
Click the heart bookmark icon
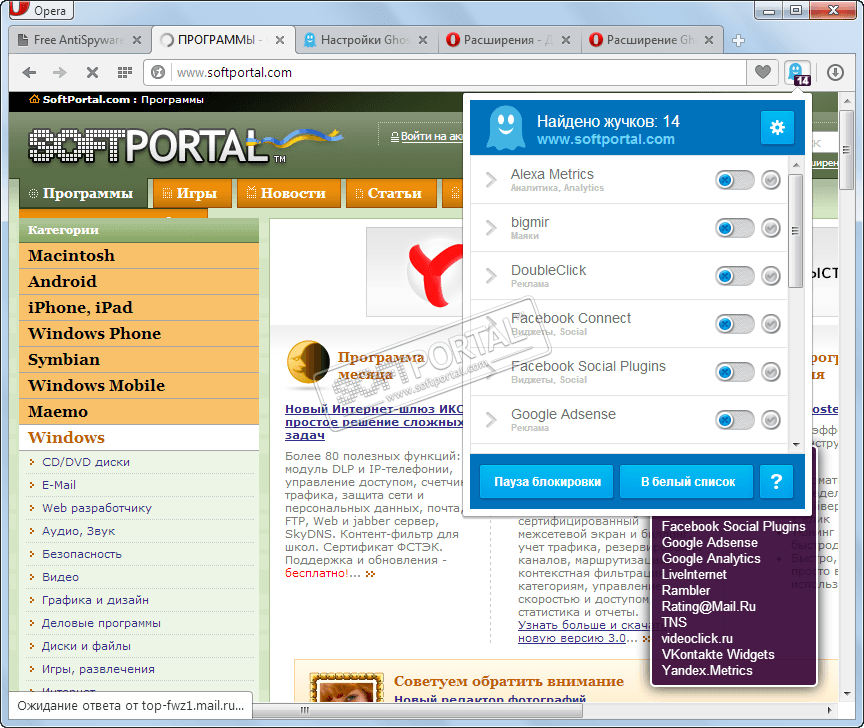pos(763,72)
